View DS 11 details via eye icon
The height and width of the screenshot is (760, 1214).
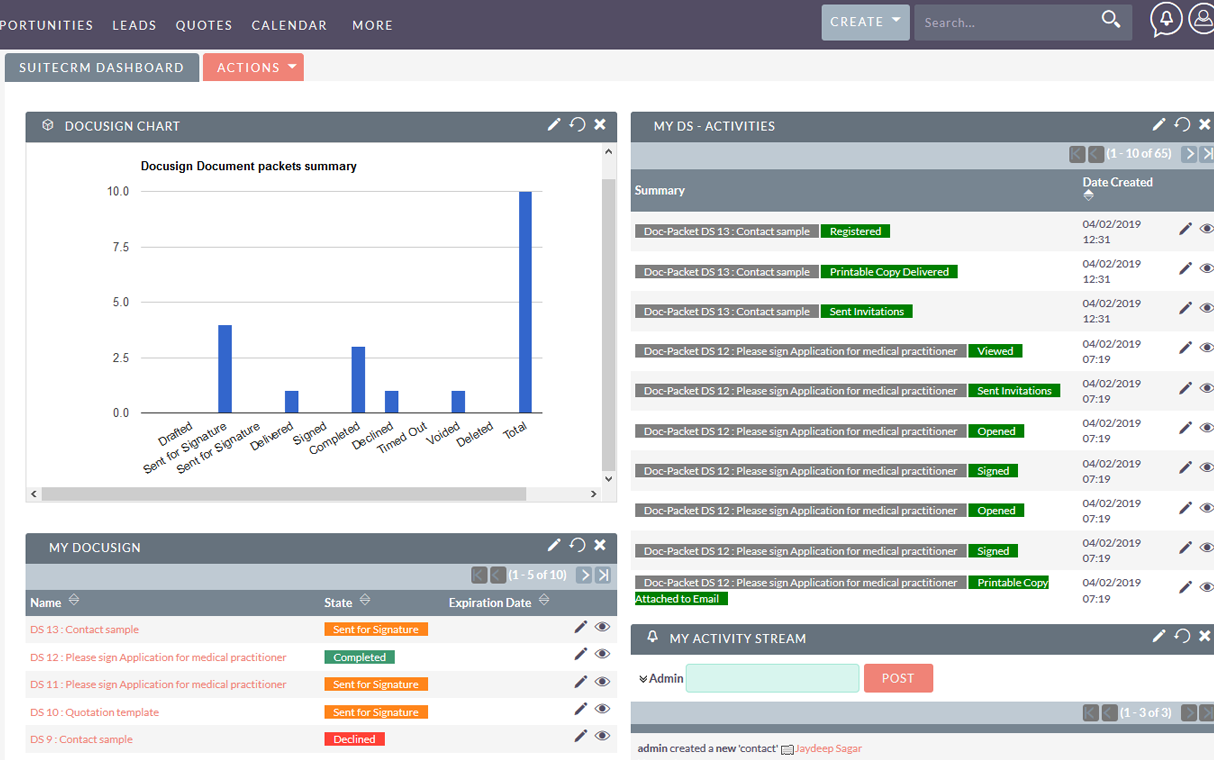coord(602,682)
